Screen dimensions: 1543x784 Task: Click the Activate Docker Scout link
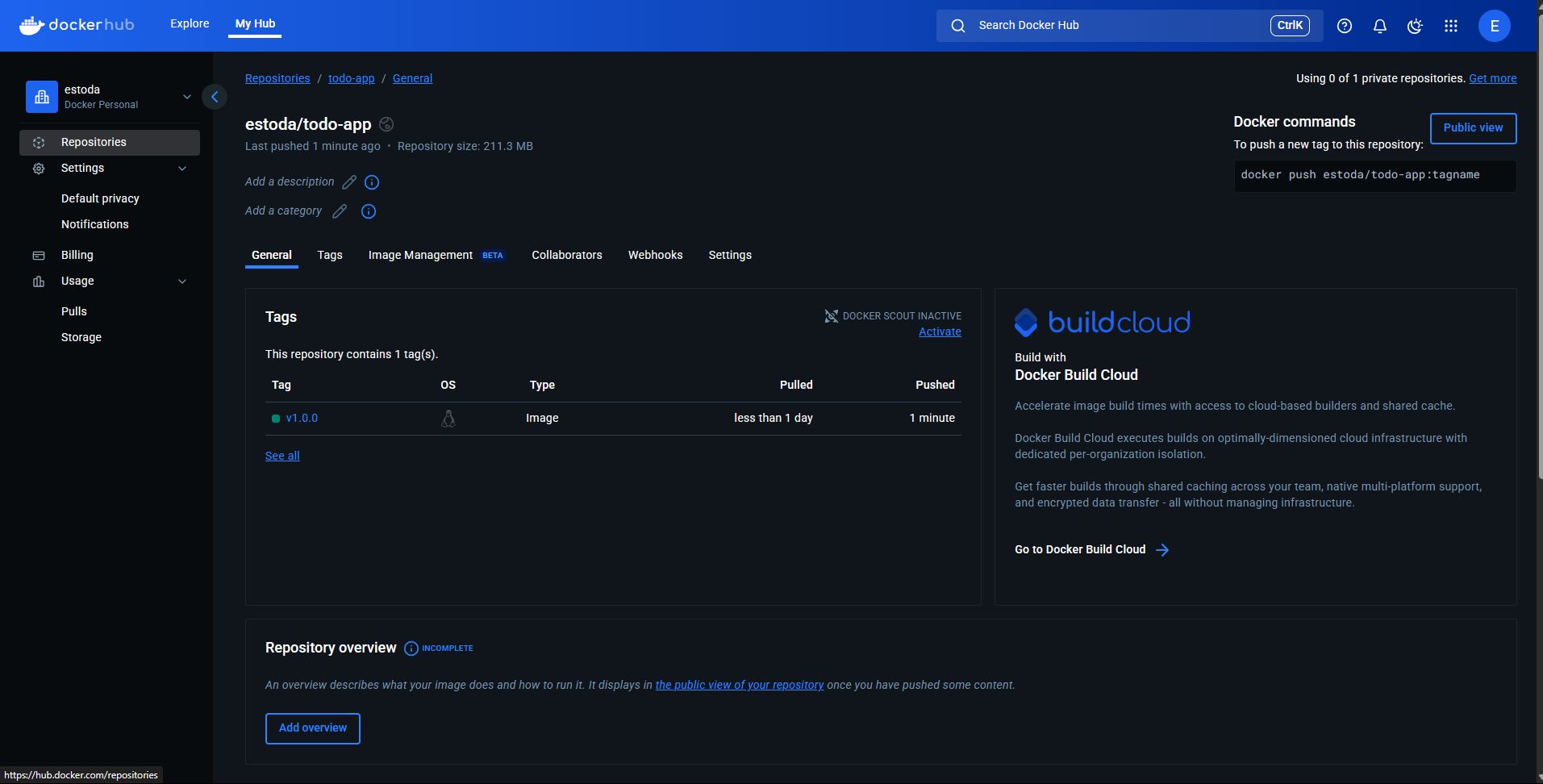[940, 332]
